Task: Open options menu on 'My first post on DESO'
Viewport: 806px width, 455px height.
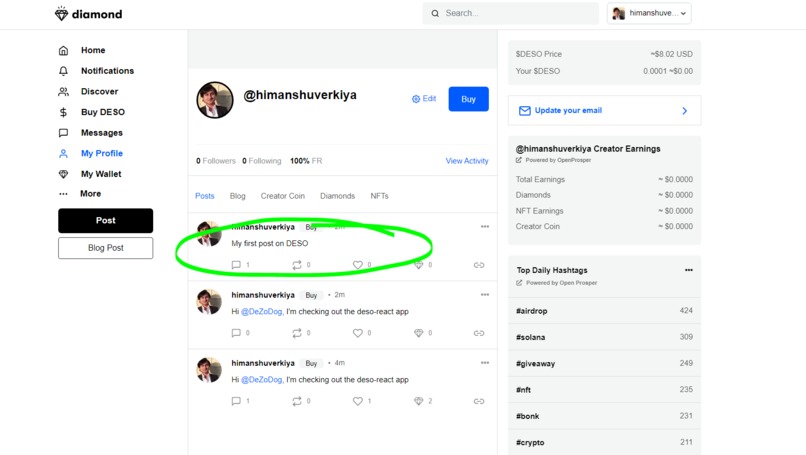Action: pyautogui.click(x=485, y=227)
